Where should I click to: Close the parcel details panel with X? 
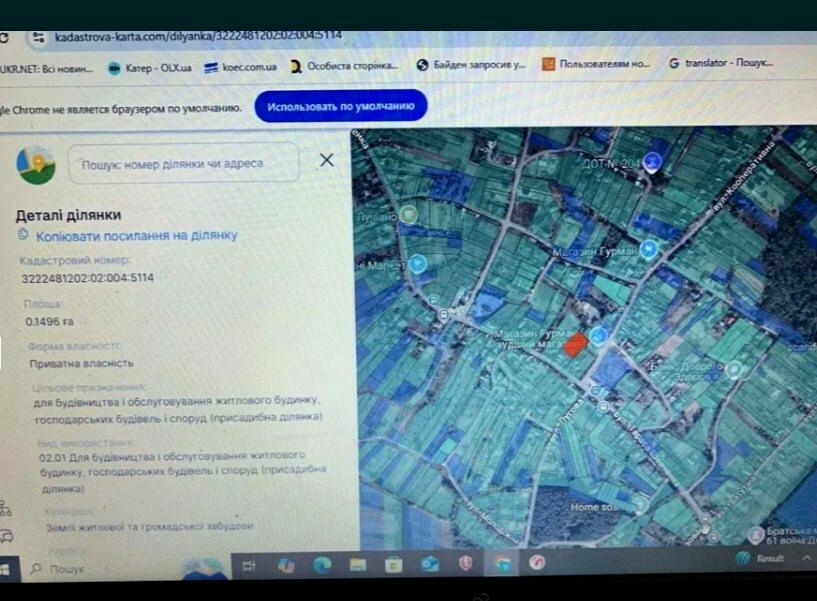point(326,160)
